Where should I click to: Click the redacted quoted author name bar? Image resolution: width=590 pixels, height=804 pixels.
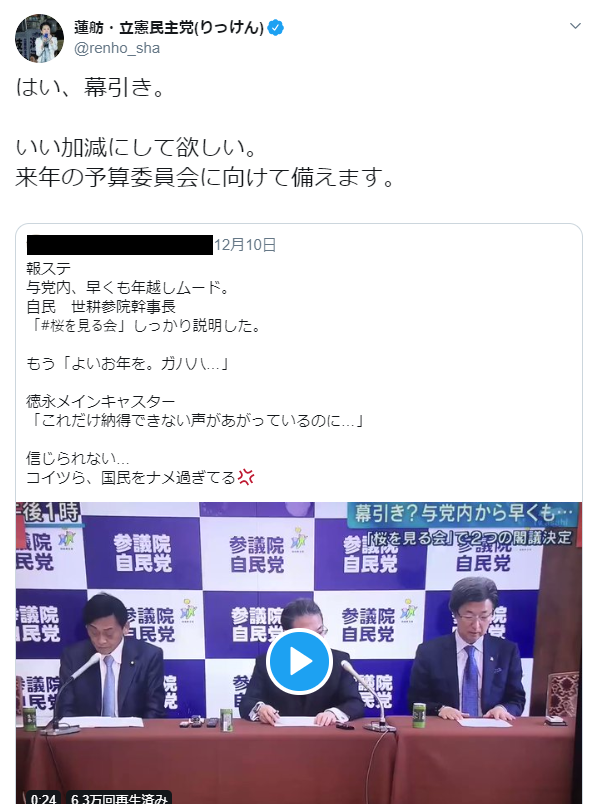(119, 245)
